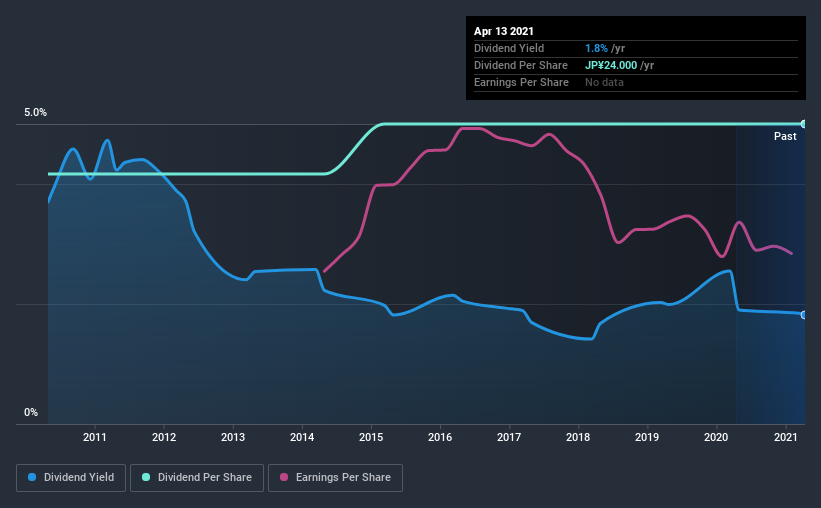Image resolution: width=821 pixels, height=508 pixels.
Task: Select the 2020 x-axis label
Action: tap(716, 437)
